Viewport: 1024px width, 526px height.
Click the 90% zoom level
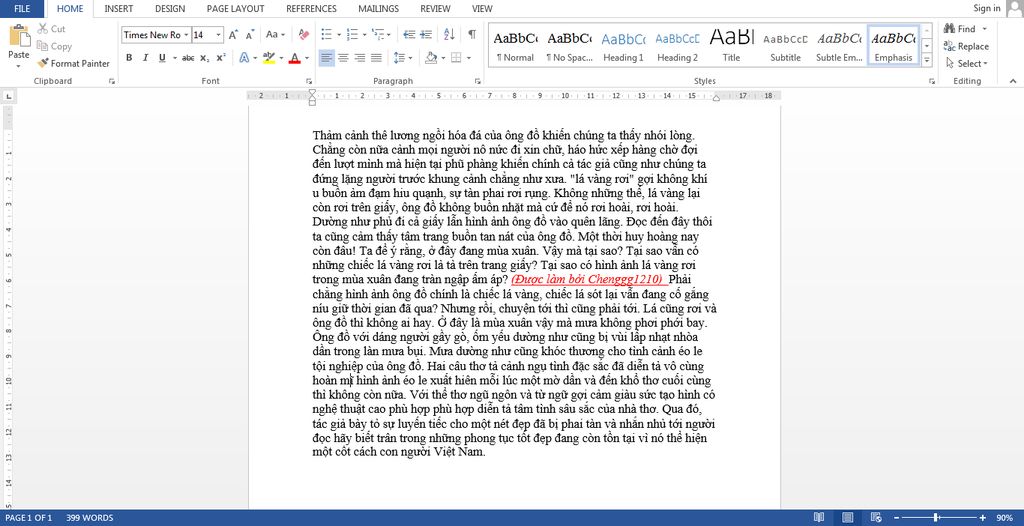click(1005, 518)
